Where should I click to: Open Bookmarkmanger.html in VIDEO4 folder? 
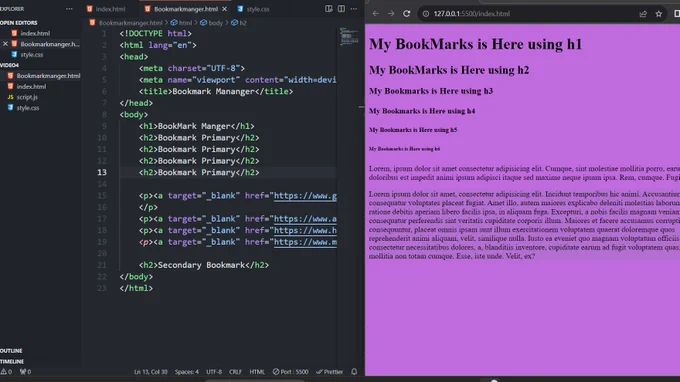coord(48,75)
